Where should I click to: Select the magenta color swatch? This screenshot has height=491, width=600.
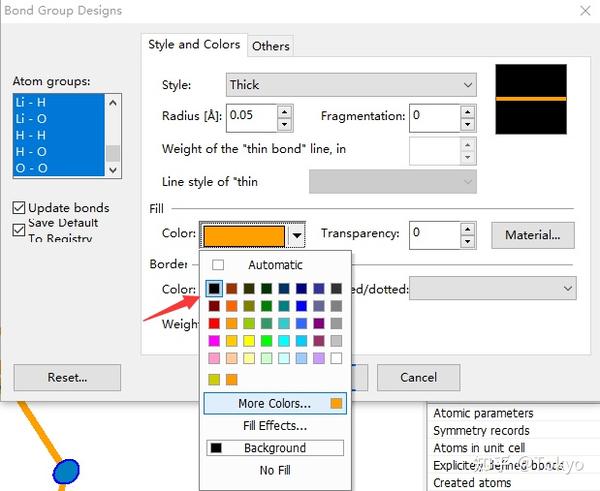point(214,340)
